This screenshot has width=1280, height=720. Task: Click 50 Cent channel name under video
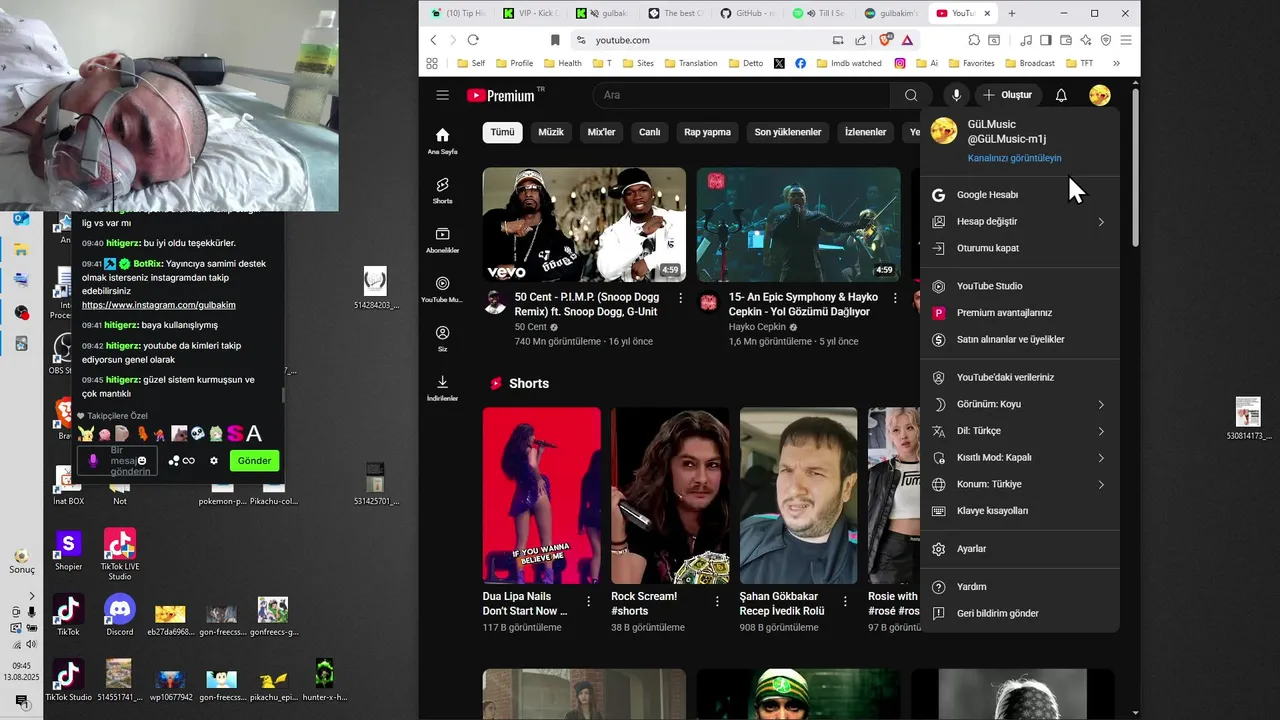click(531, 327)
